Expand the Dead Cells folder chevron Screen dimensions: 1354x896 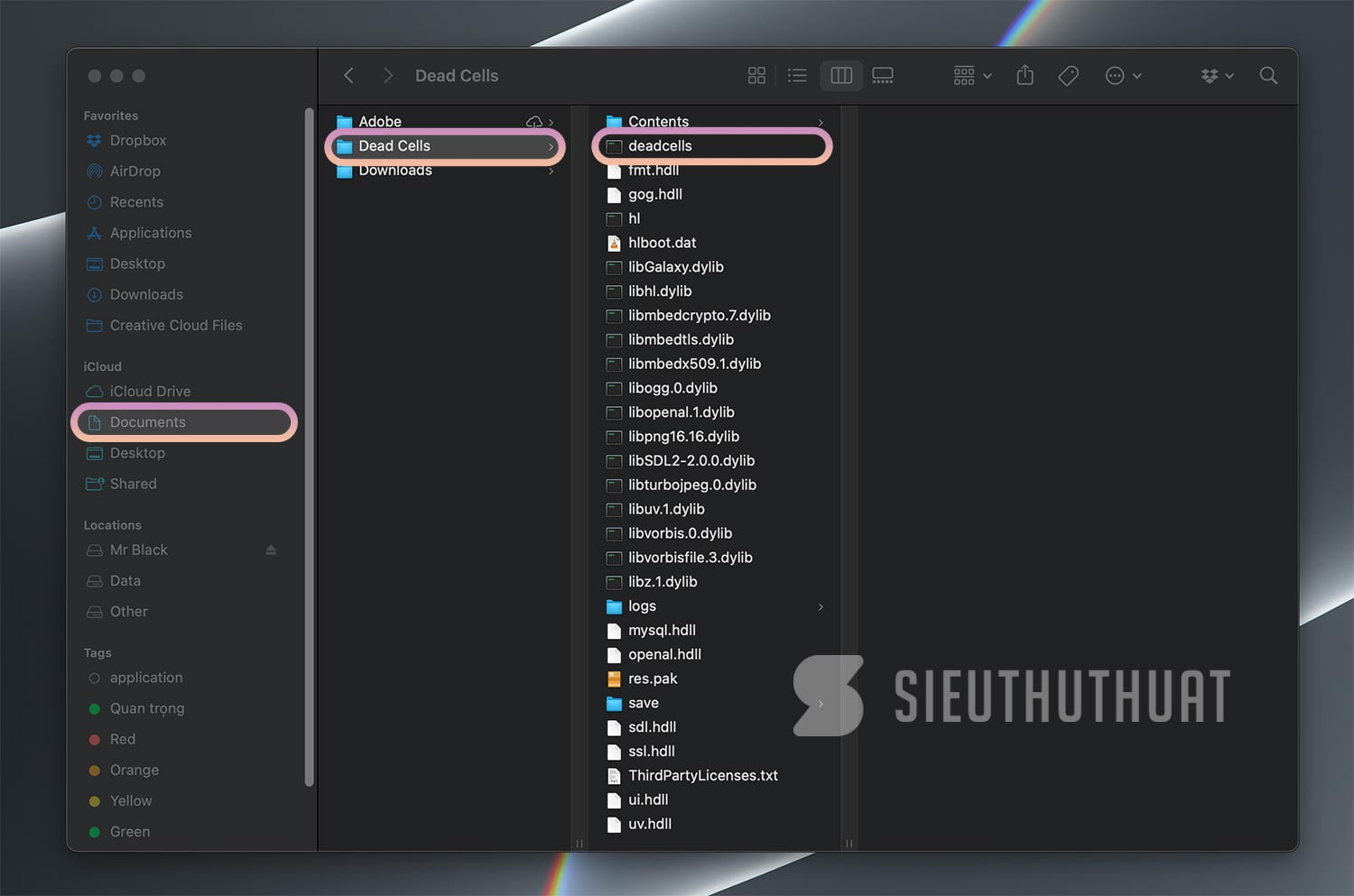(551, 146)
